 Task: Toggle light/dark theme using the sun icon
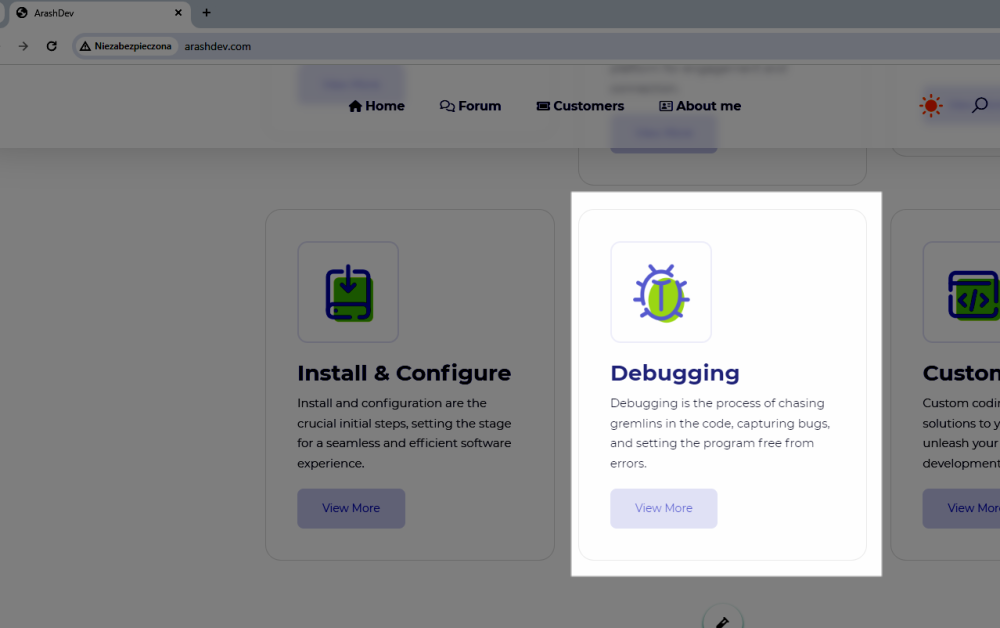pyautogui.click(x=931, y=105)
